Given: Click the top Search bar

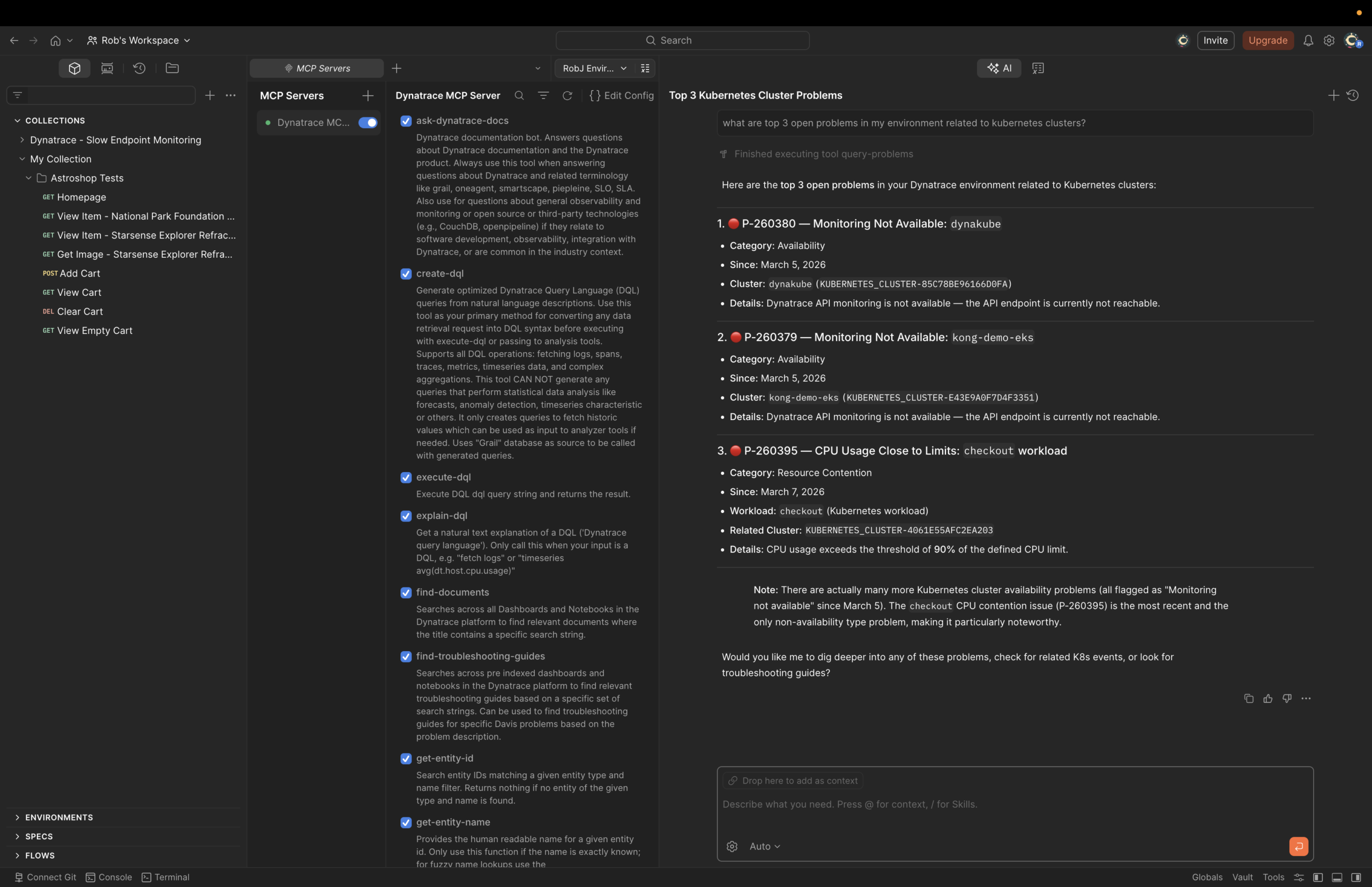Looking at the screenshot, I should [x=682, y=40].
